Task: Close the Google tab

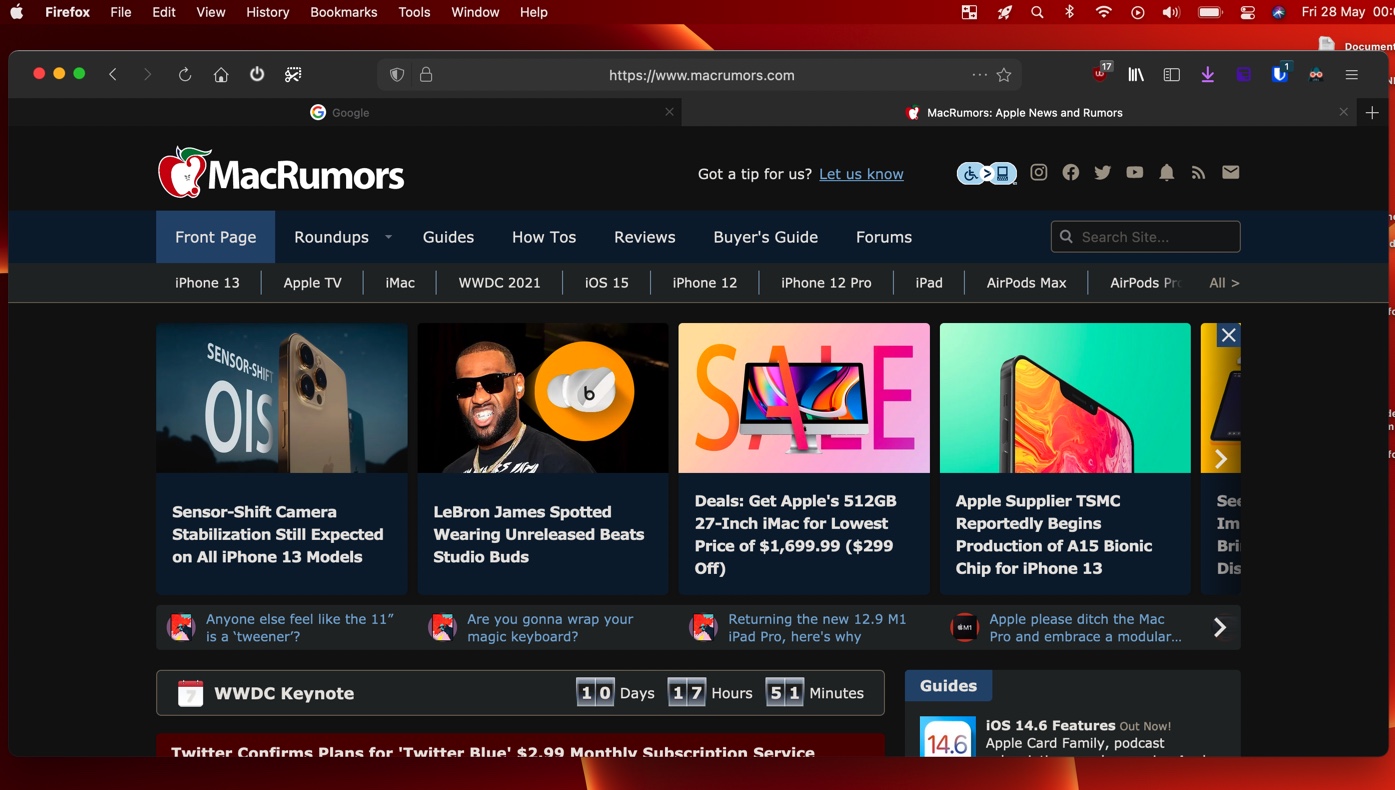Action: click(669, 112)
